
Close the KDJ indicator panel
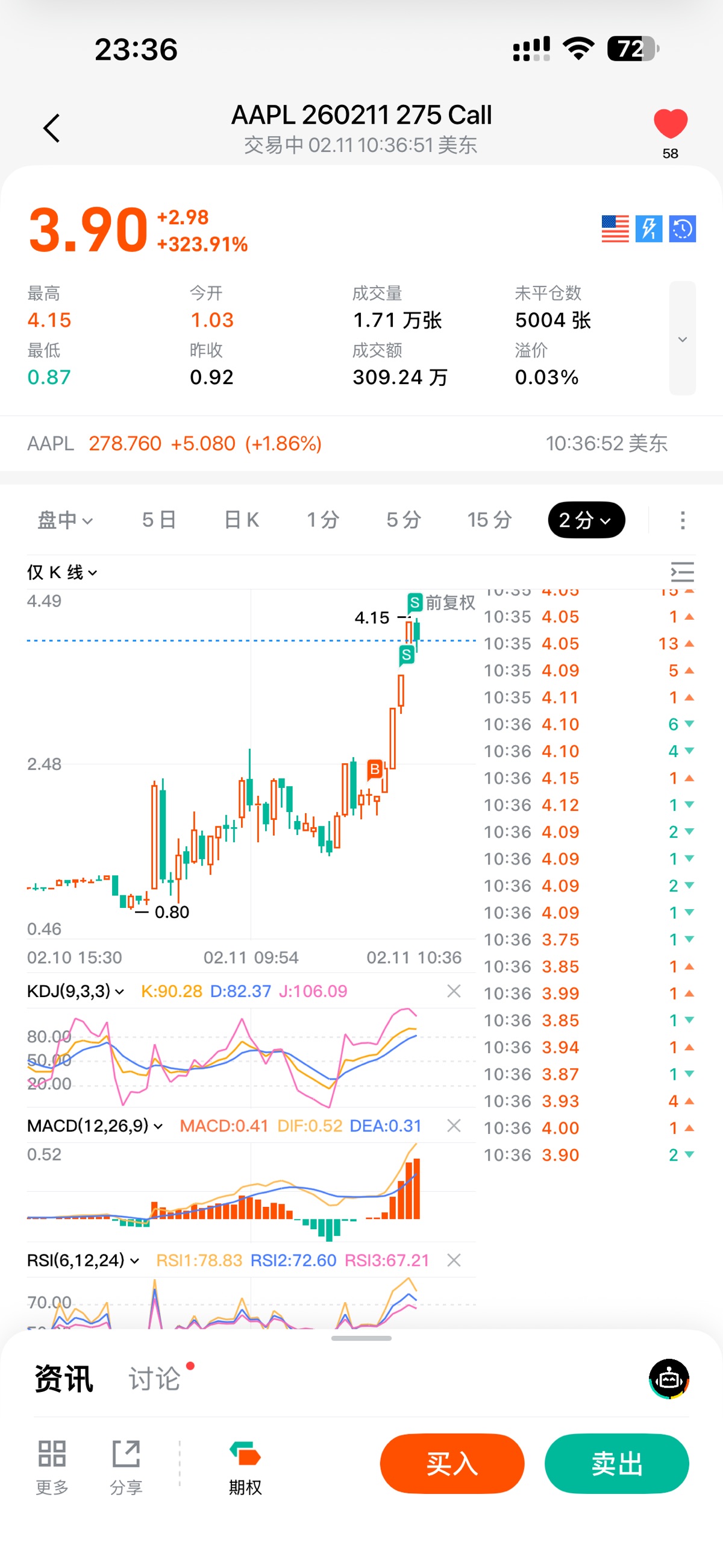tap(454, 991)
